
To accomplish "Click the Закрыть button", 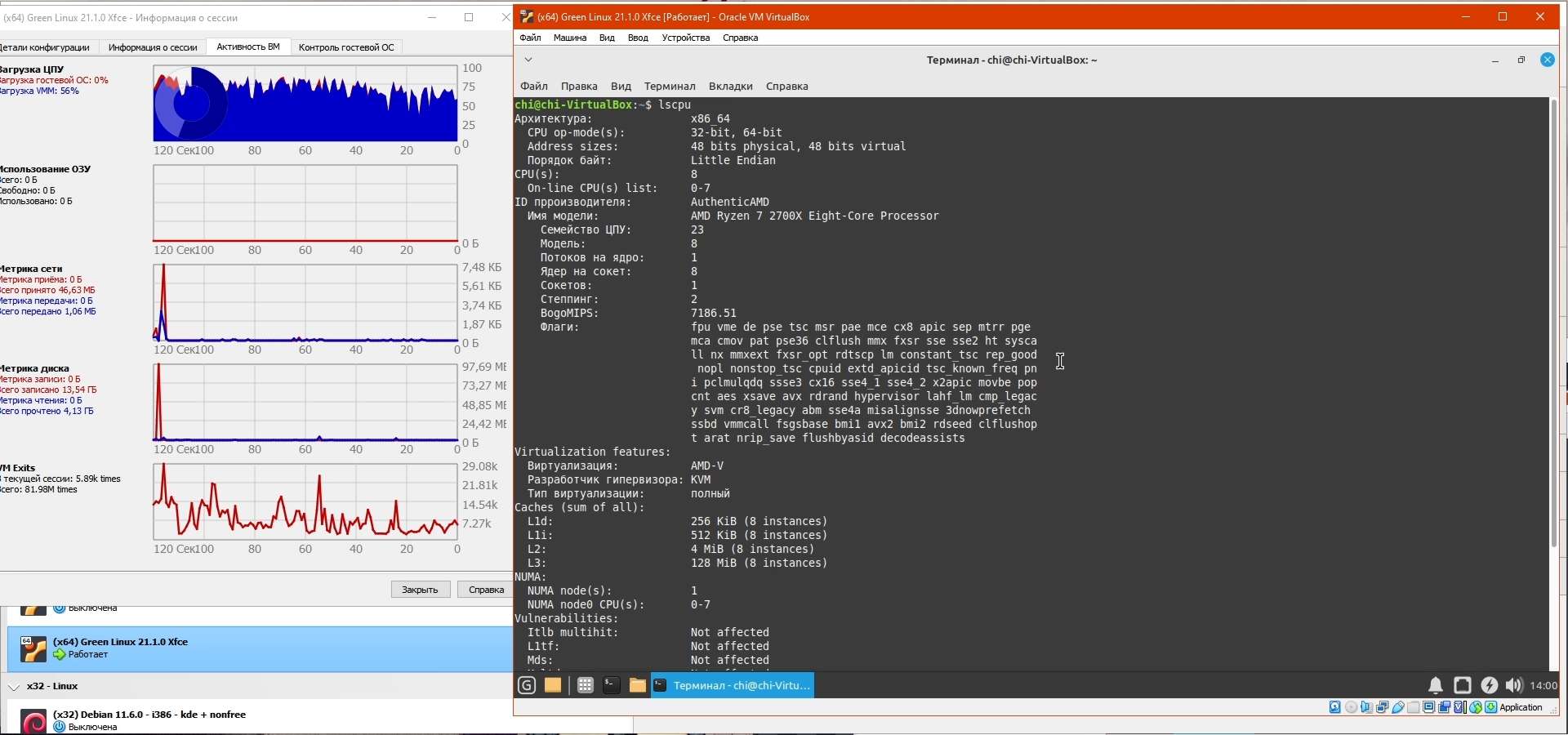I will [x=421, y=590].
